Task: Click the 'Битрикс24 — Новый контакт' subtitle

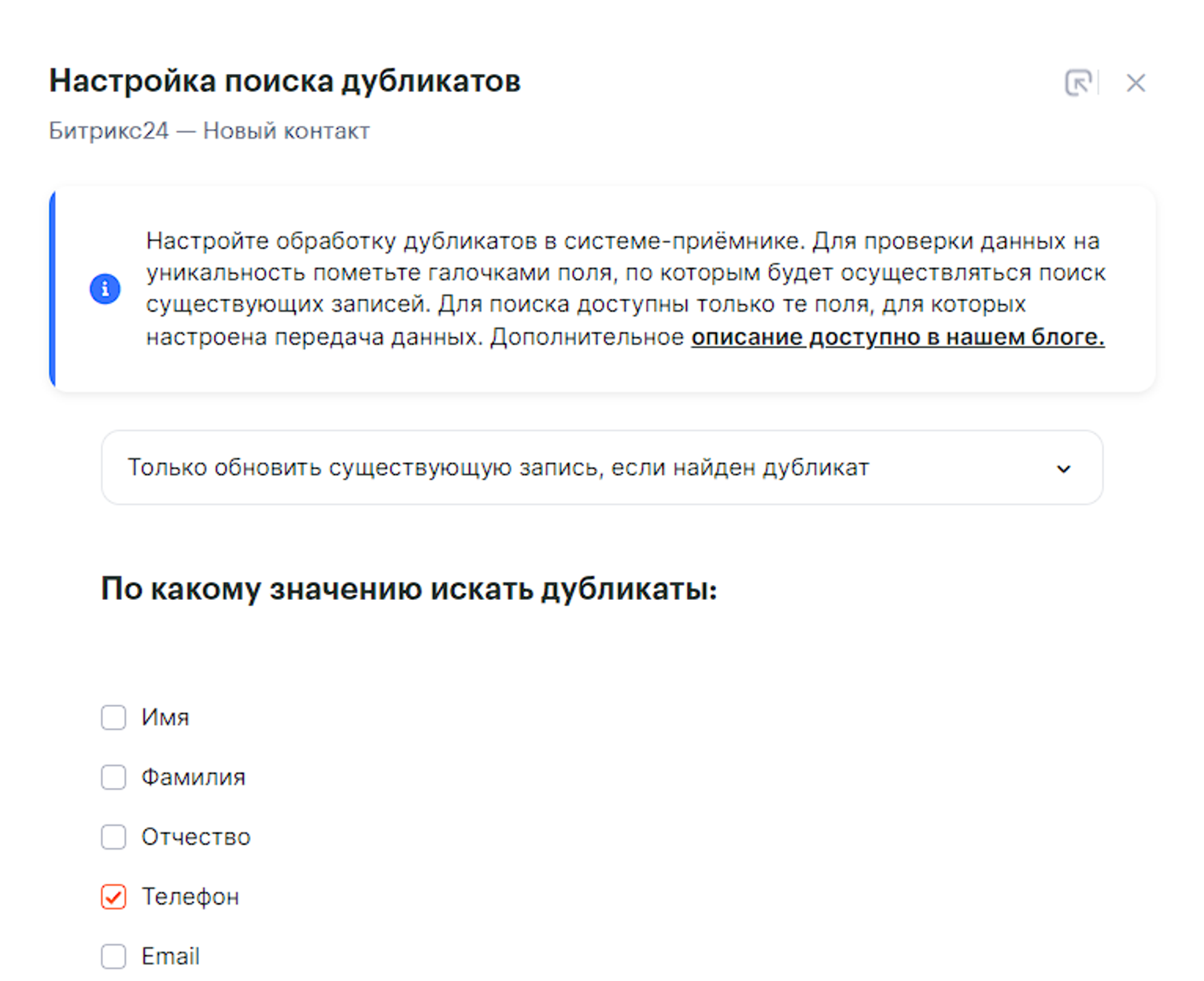Action: pyautogui.click(x=209, y=131)
